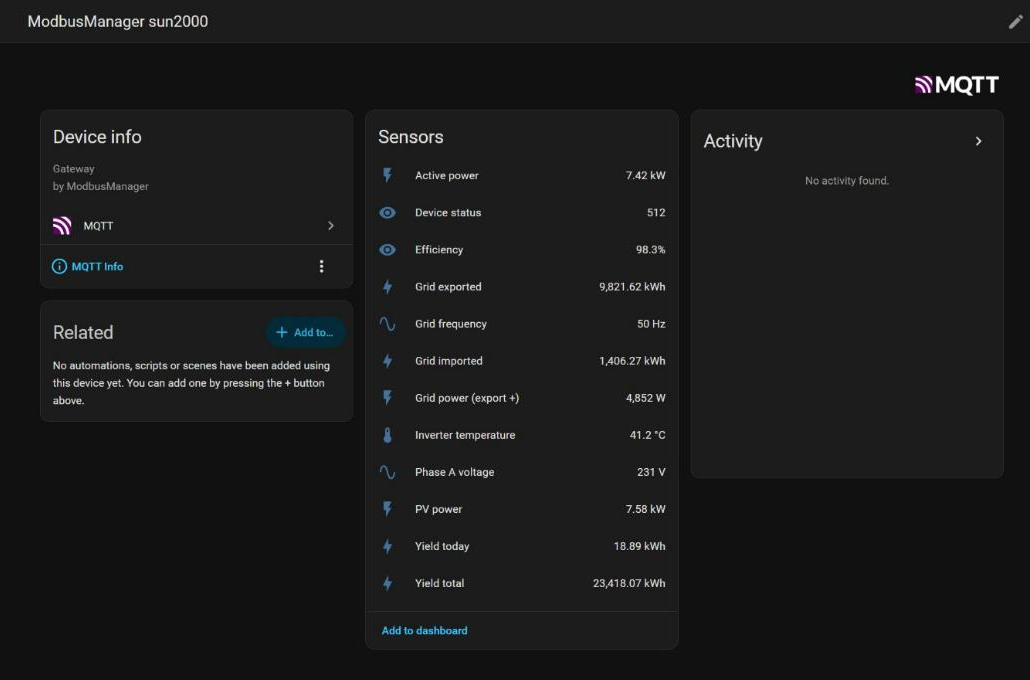This screenshot has width=1030, height=680.
Task: Click the Efficiency eye icon
Action: coord(388,250)
